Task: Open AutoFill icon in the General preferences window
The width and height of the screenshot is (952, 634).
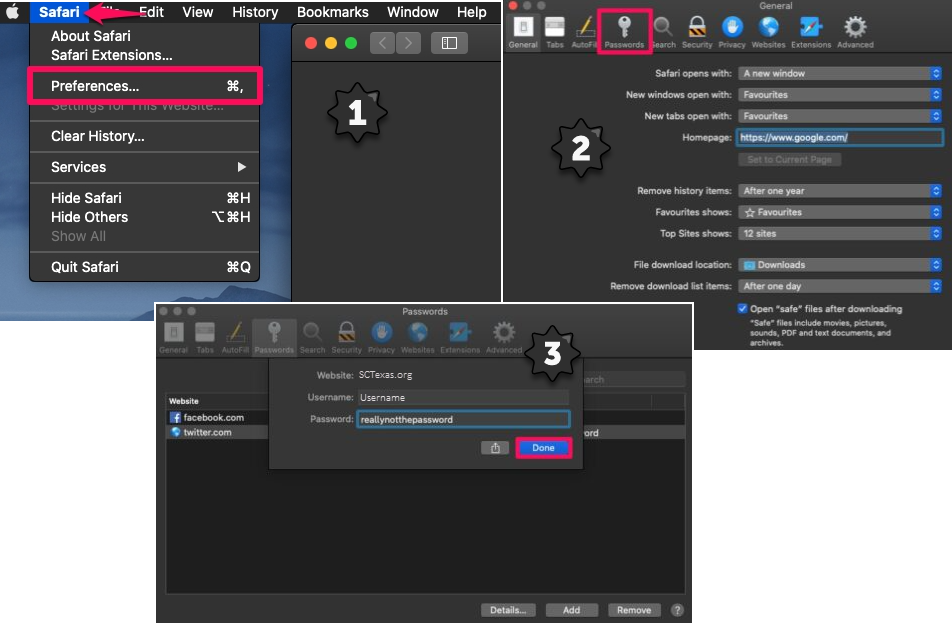Action: [x=584, y=32]
